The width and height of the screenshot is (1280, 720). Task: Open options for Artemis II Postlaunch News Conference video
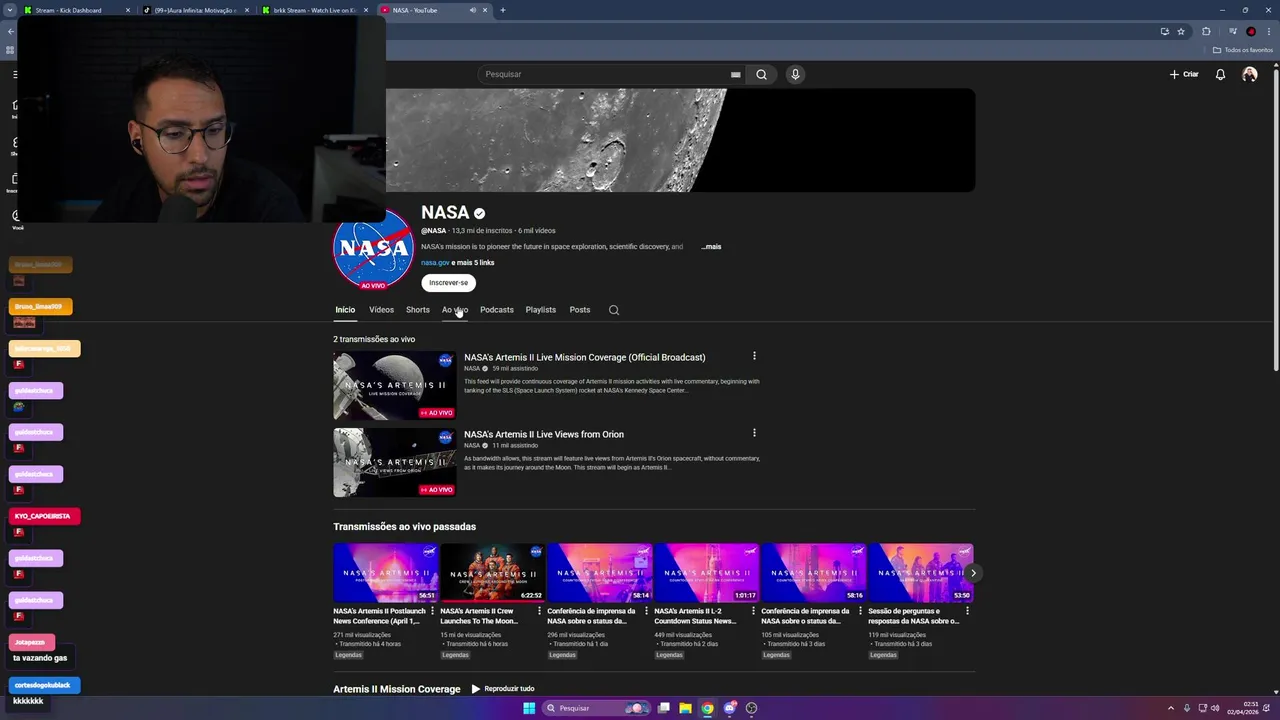[432, 611]
